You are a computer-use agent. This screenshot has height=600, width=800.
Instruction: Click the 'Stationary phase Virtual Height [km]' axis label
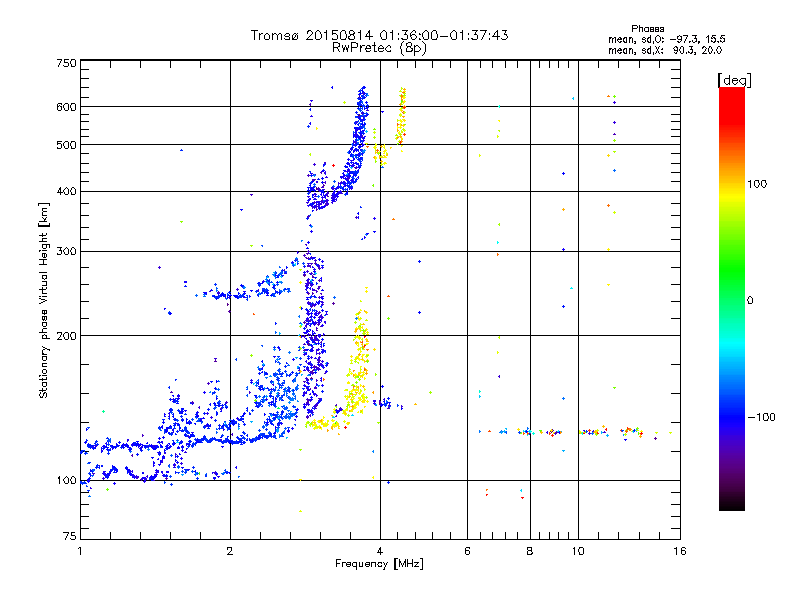pos(44,301)
